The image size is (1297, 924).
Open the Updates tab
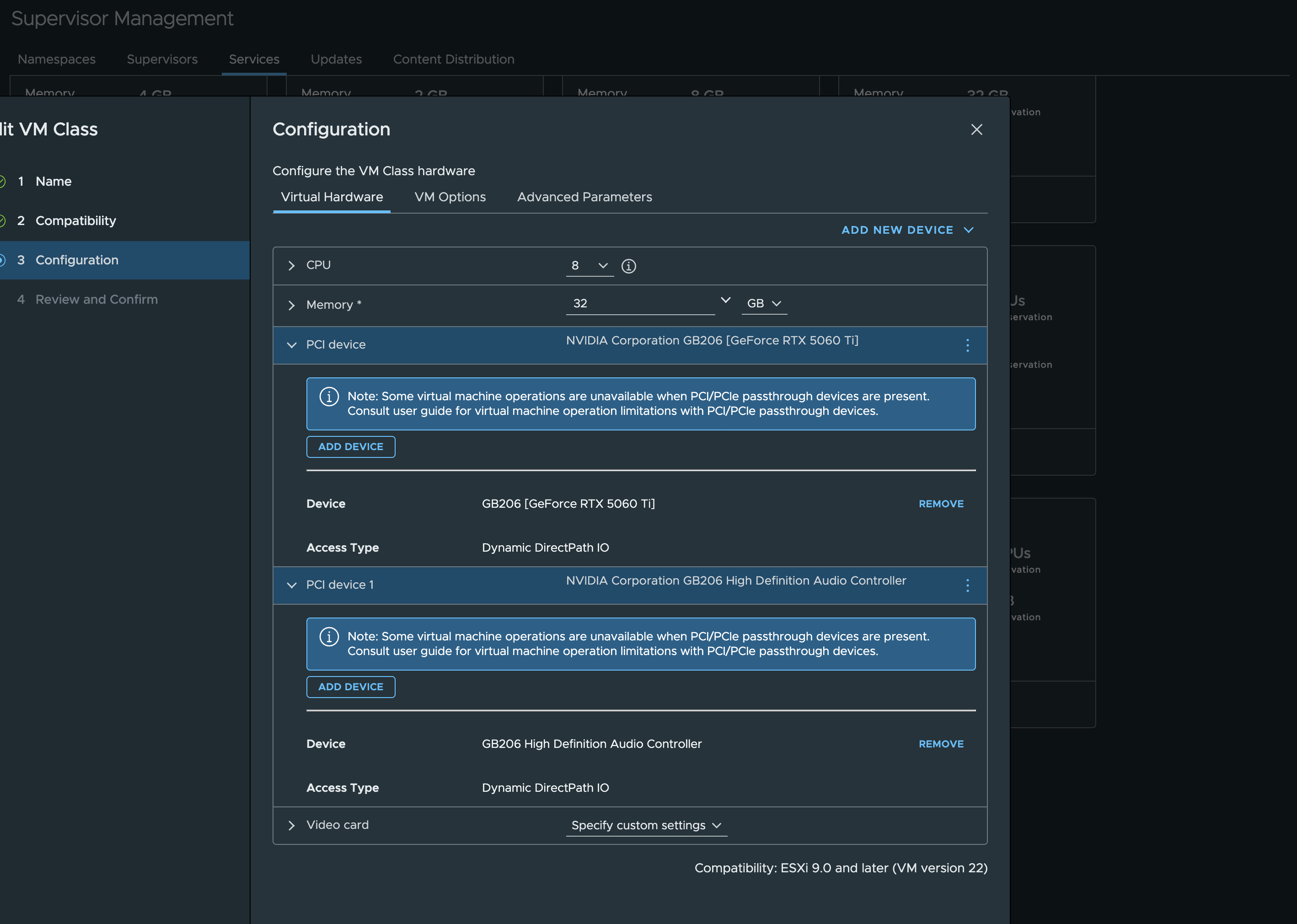[x=336, y=59]
